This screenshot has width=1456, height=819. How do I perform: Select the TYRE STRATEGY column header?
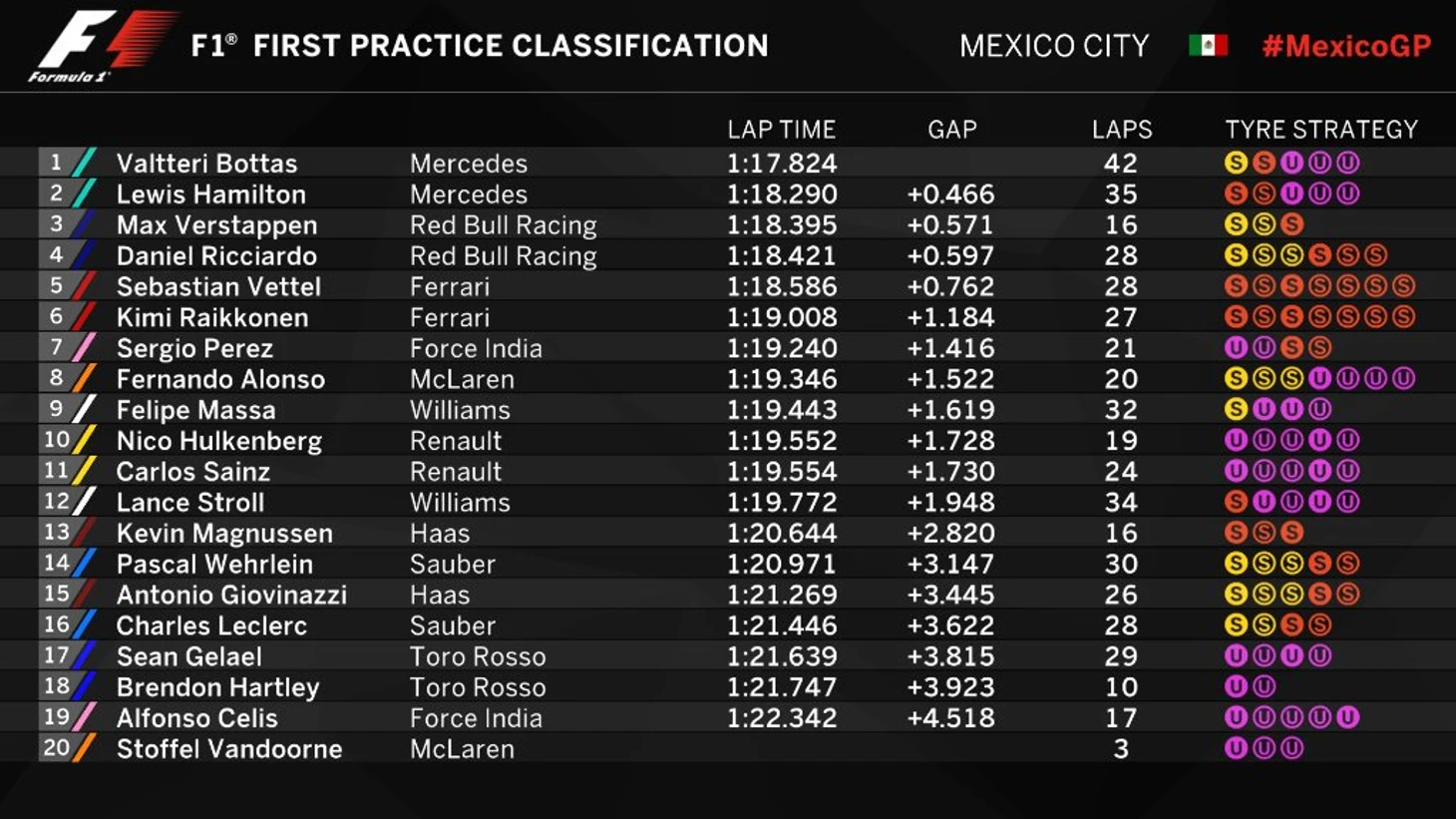point(1321,130)
